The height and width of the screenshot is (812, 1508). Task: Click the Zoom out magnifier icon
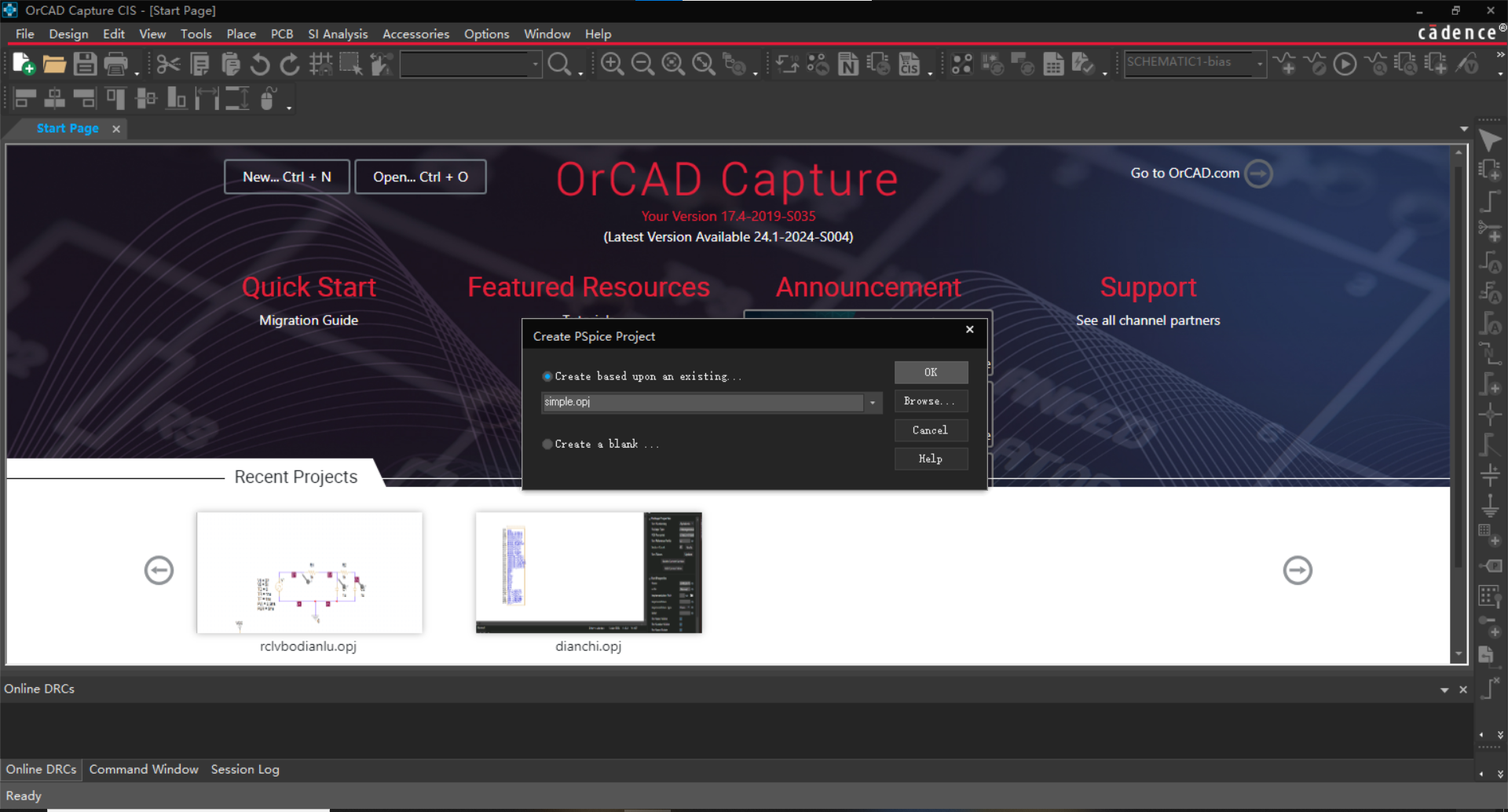point(642,64)
